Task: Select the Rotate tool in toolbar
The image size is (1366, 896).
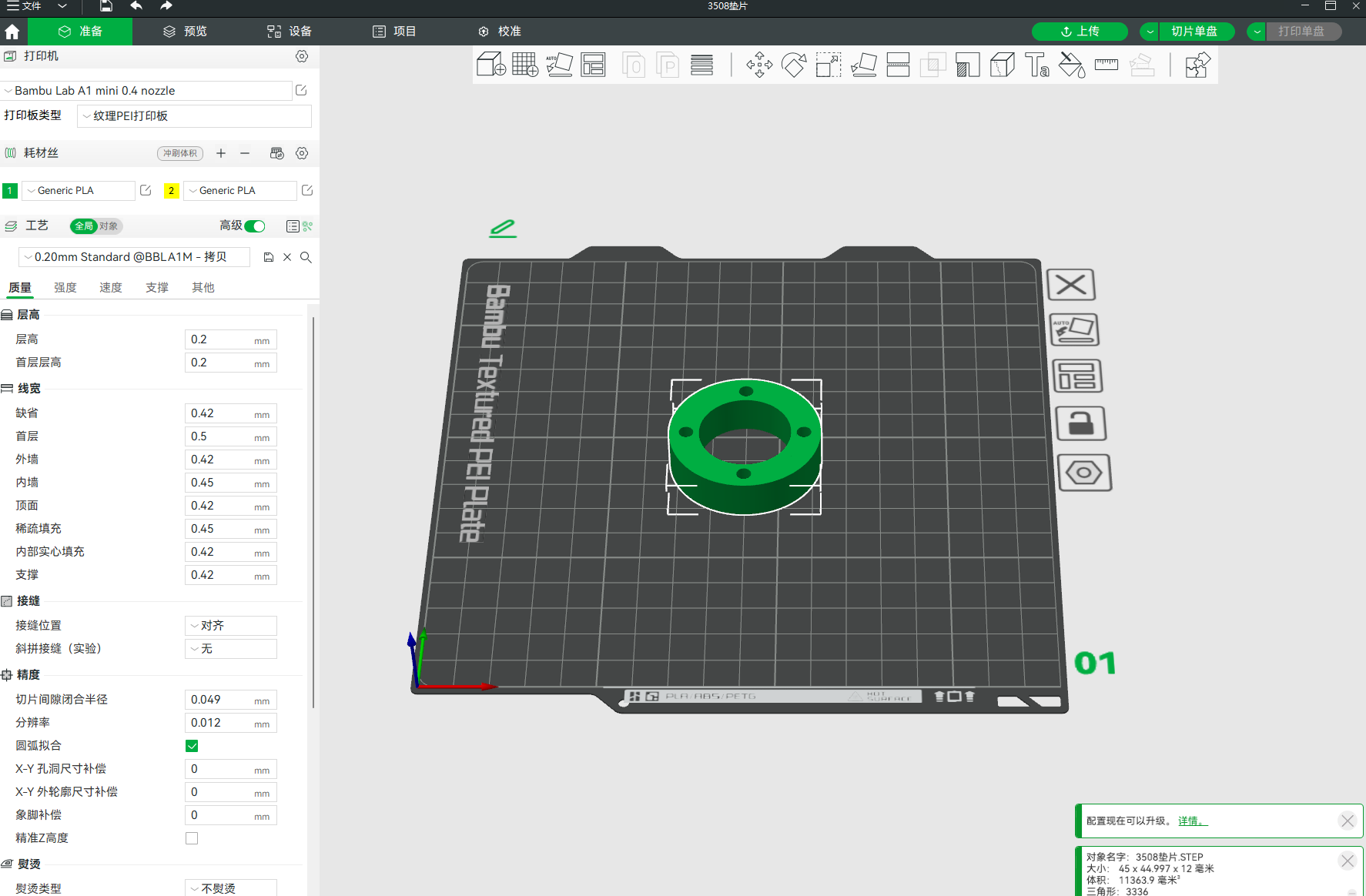Action: (x=794, y=65)
